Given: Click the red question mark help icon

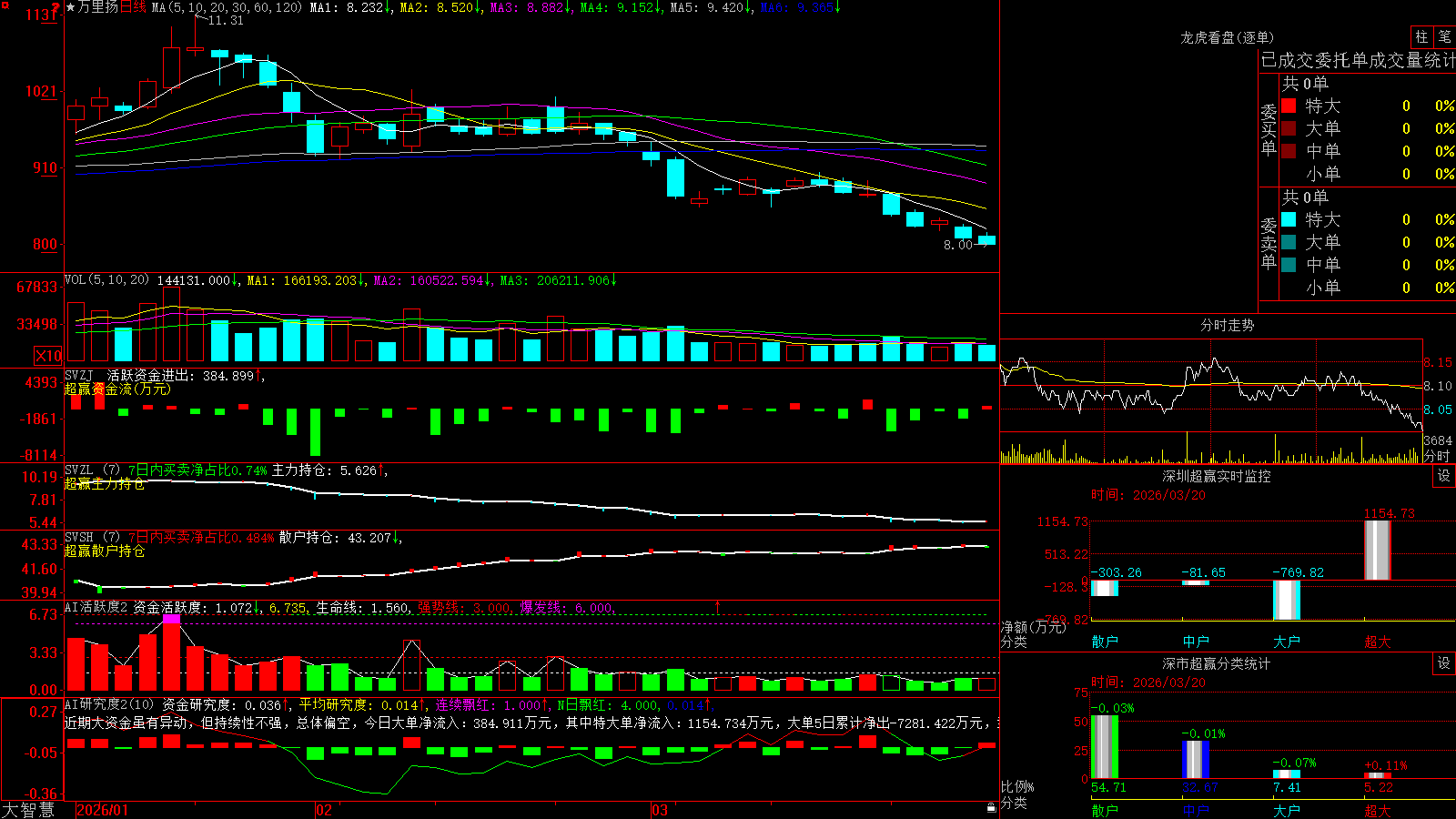Looking at the screenshot, I should (x=56, y=7).
